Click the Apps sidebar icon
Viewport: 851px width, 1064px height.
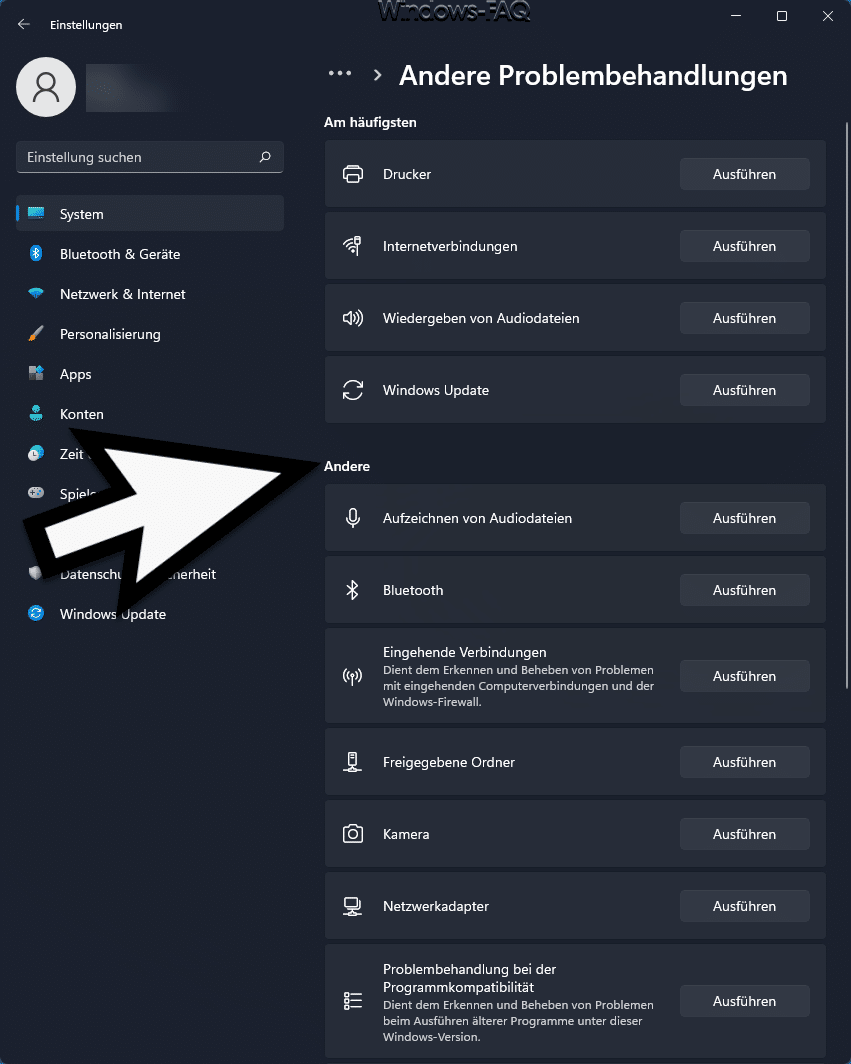[36, 373]
